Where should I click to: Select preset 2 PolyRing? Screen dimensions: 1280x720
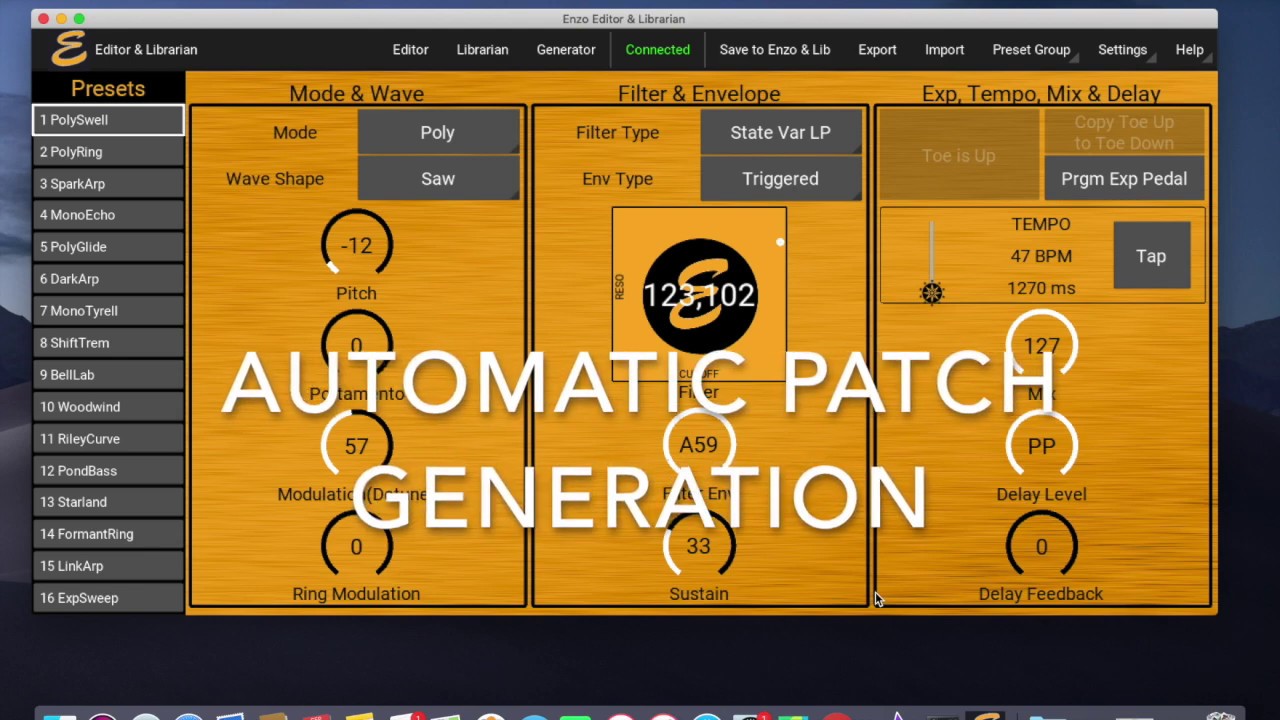tap(108, 152)
